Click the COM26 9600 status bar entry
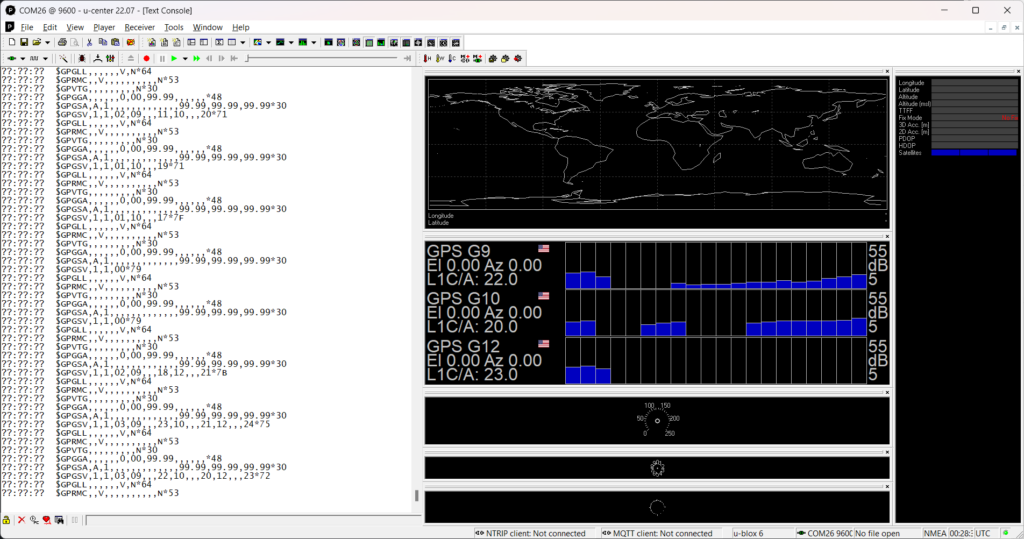The width and height of the screenshot is (1024, 539). (x=824, y=533)
